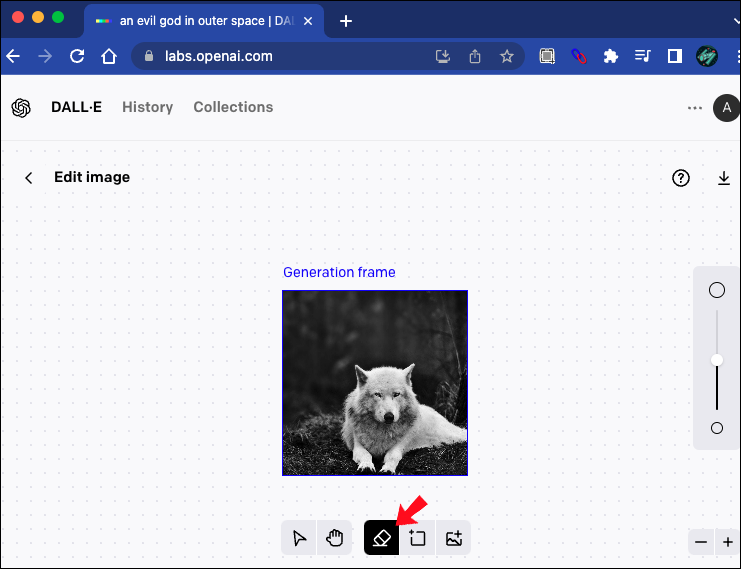Image resolution: width=741 pixels, height=569 pixels.
Task: Go back using the Edit image arrow
Action: click(x=29, y=178)
